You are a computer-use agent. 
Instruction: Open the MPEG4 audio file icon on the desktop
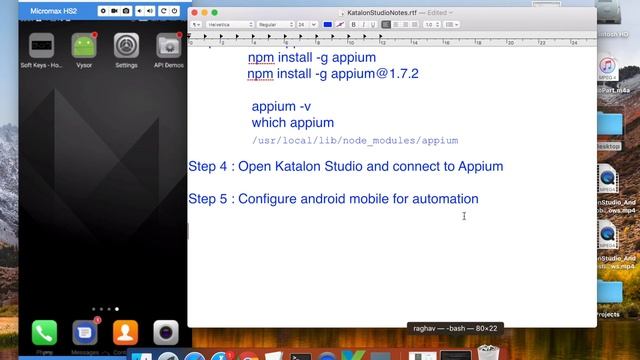608,69
